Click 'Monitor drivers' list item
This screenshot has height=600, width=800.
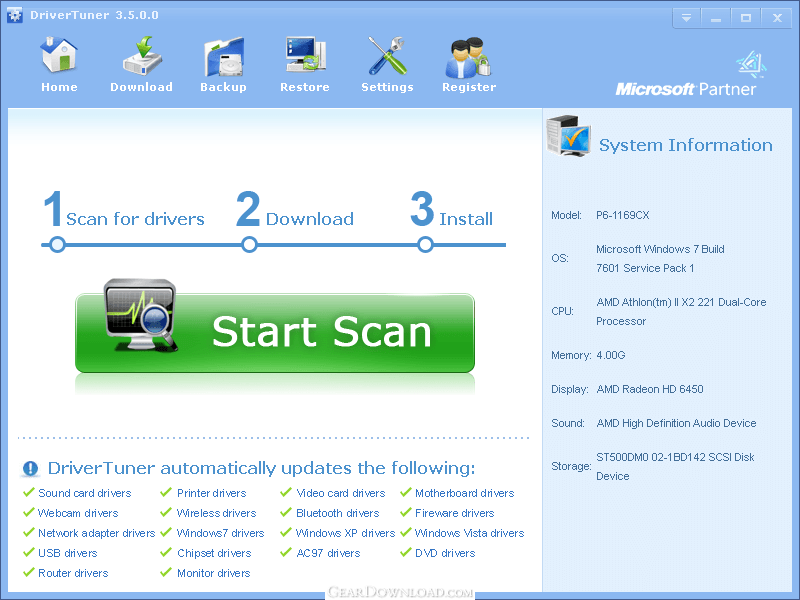[x=213, y=573]
